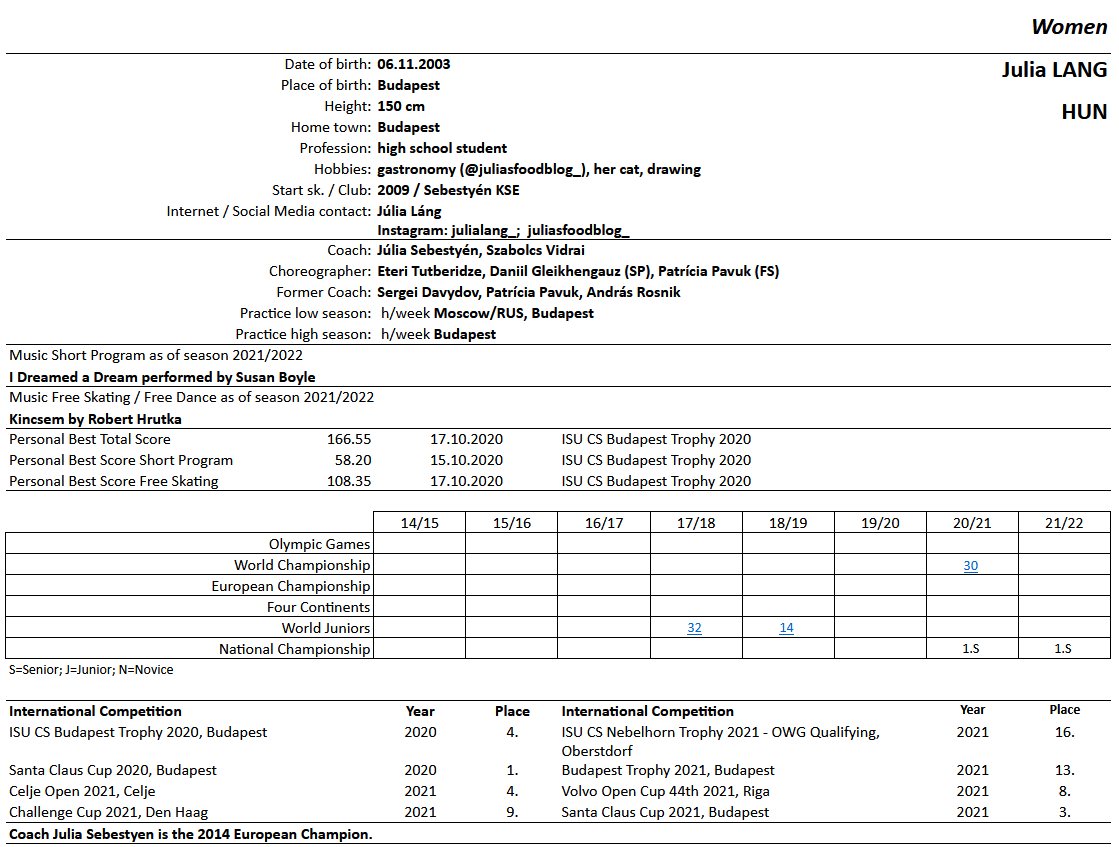
Task: Click the date '15.10.2020'
Action: [466, 460]
